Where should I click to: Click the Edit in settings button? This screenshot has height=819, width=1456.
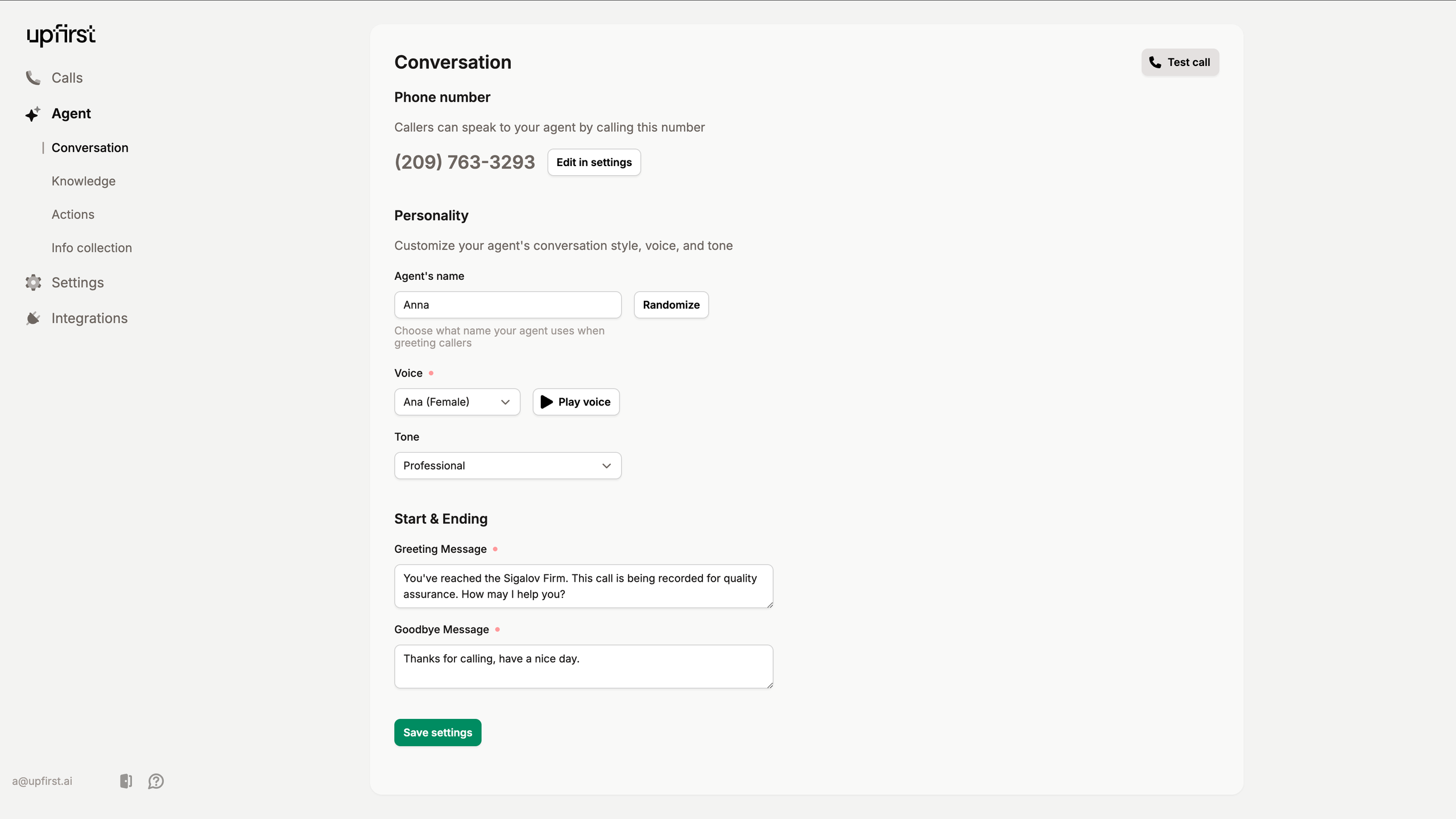[594, 163]
